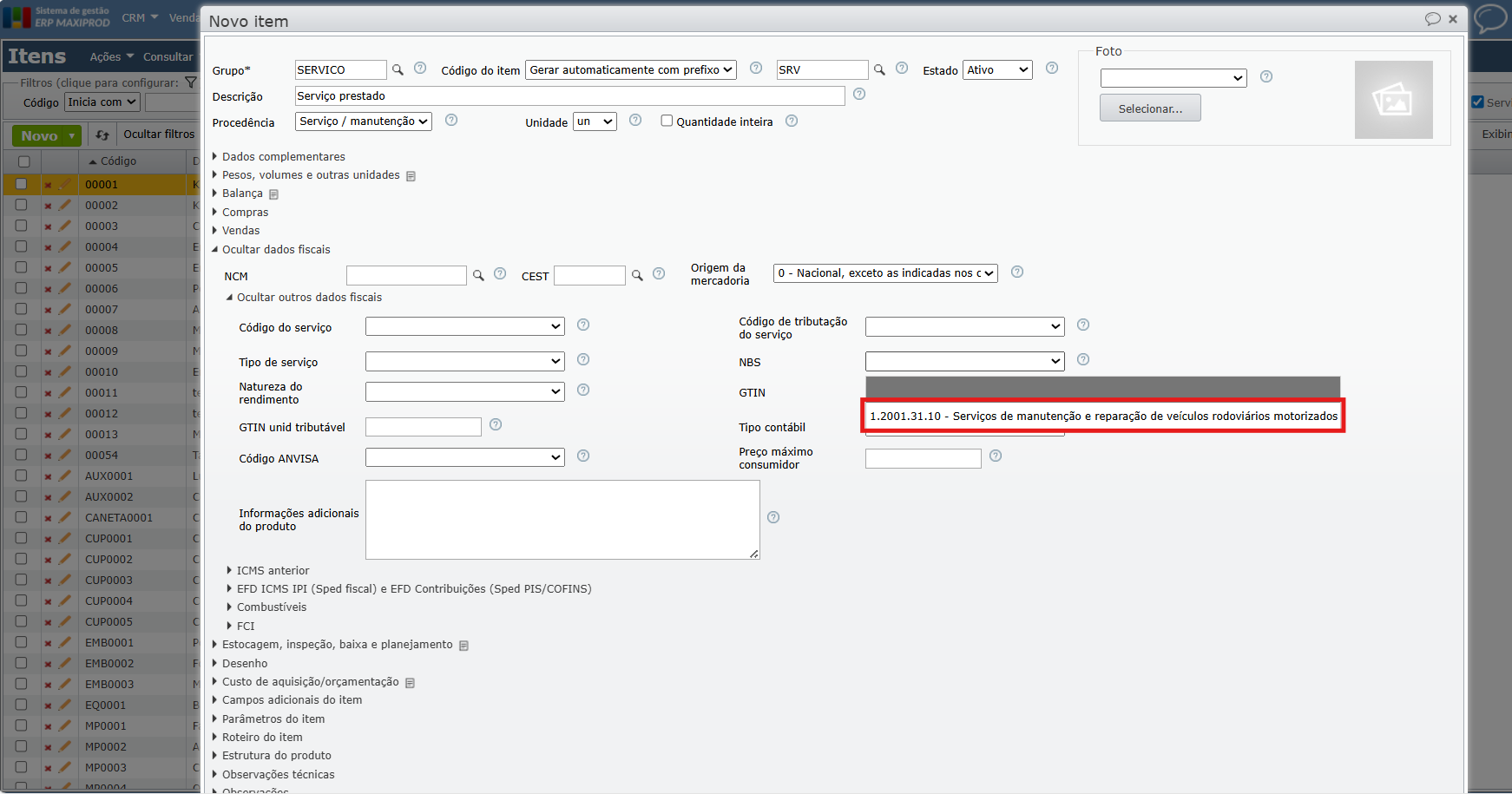This screenshot has height=794, width=1512.
Task: Click Ocultar filtros button
Action: pos(159,135)
